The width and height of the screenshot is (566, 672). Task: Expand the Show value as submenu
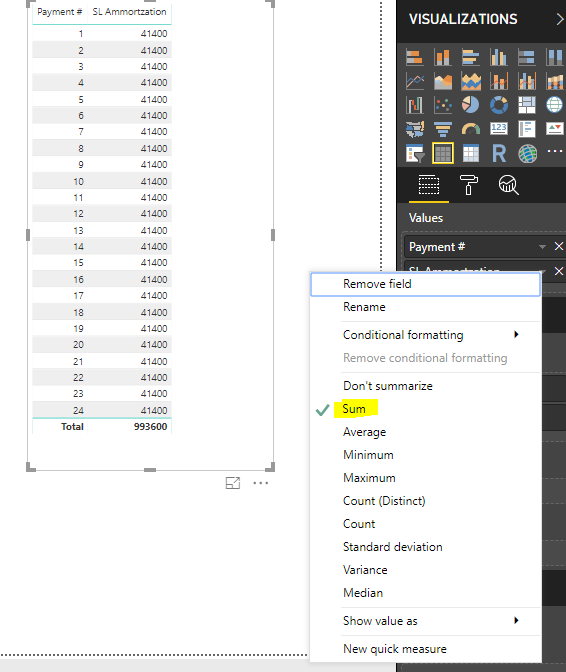(x=425, y=621)
